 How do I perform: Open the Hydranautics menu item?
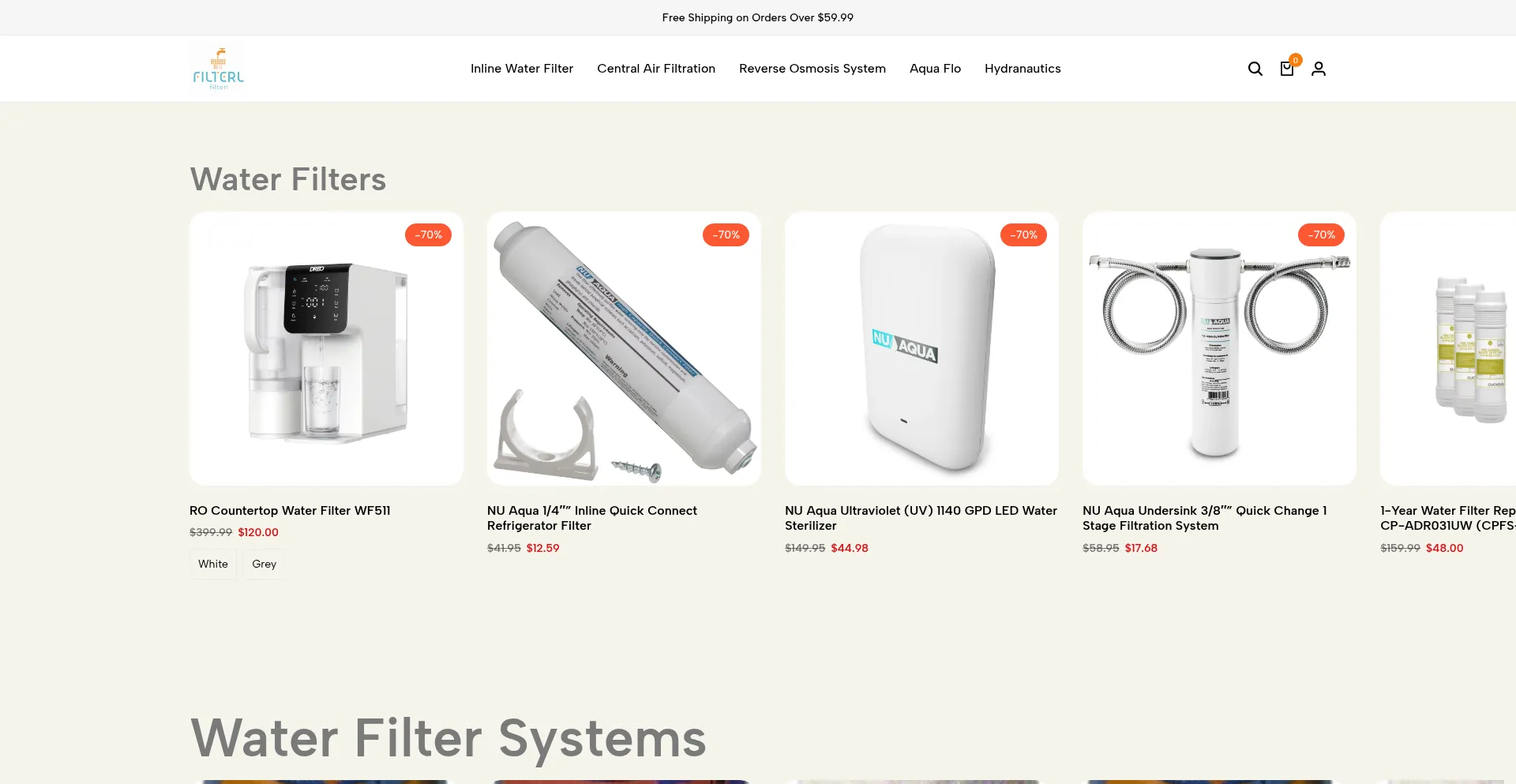coord(1023,69)
